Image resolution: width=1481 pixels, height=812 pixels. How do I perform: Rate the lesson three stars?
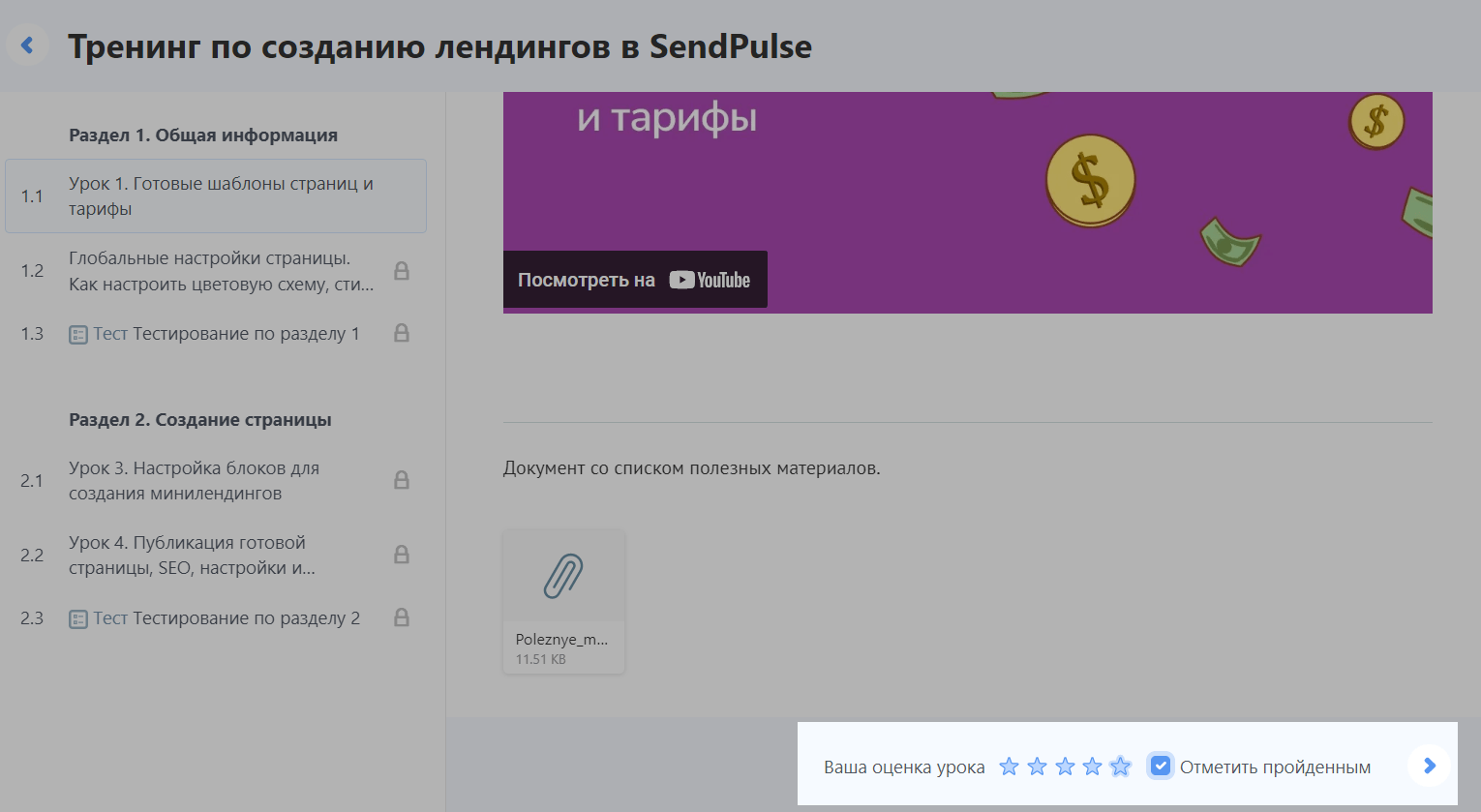(x=1065, y=767)
